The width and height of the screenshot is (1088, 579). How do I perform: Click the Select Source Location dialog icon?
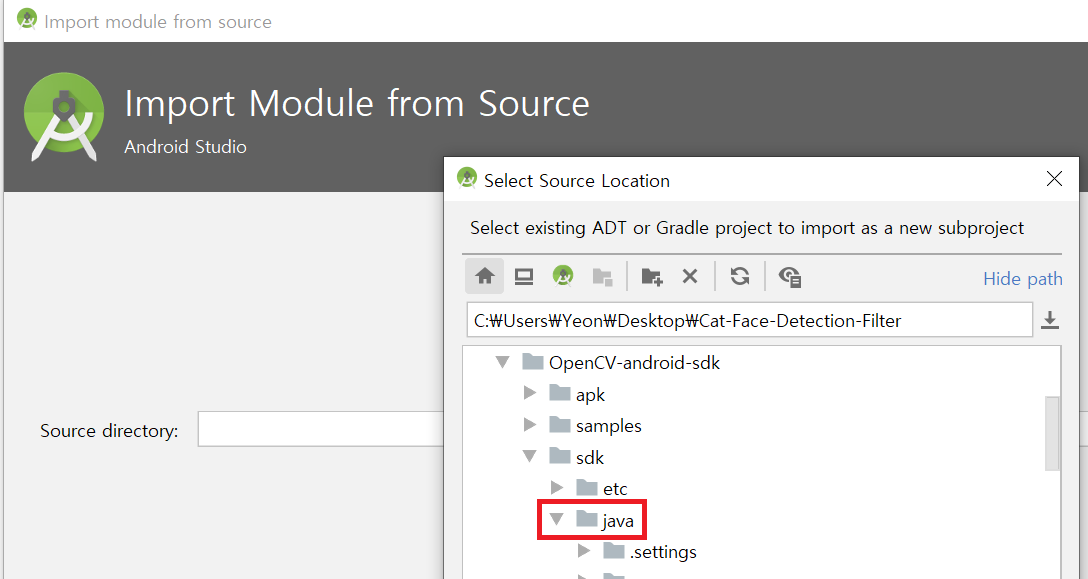467,178
